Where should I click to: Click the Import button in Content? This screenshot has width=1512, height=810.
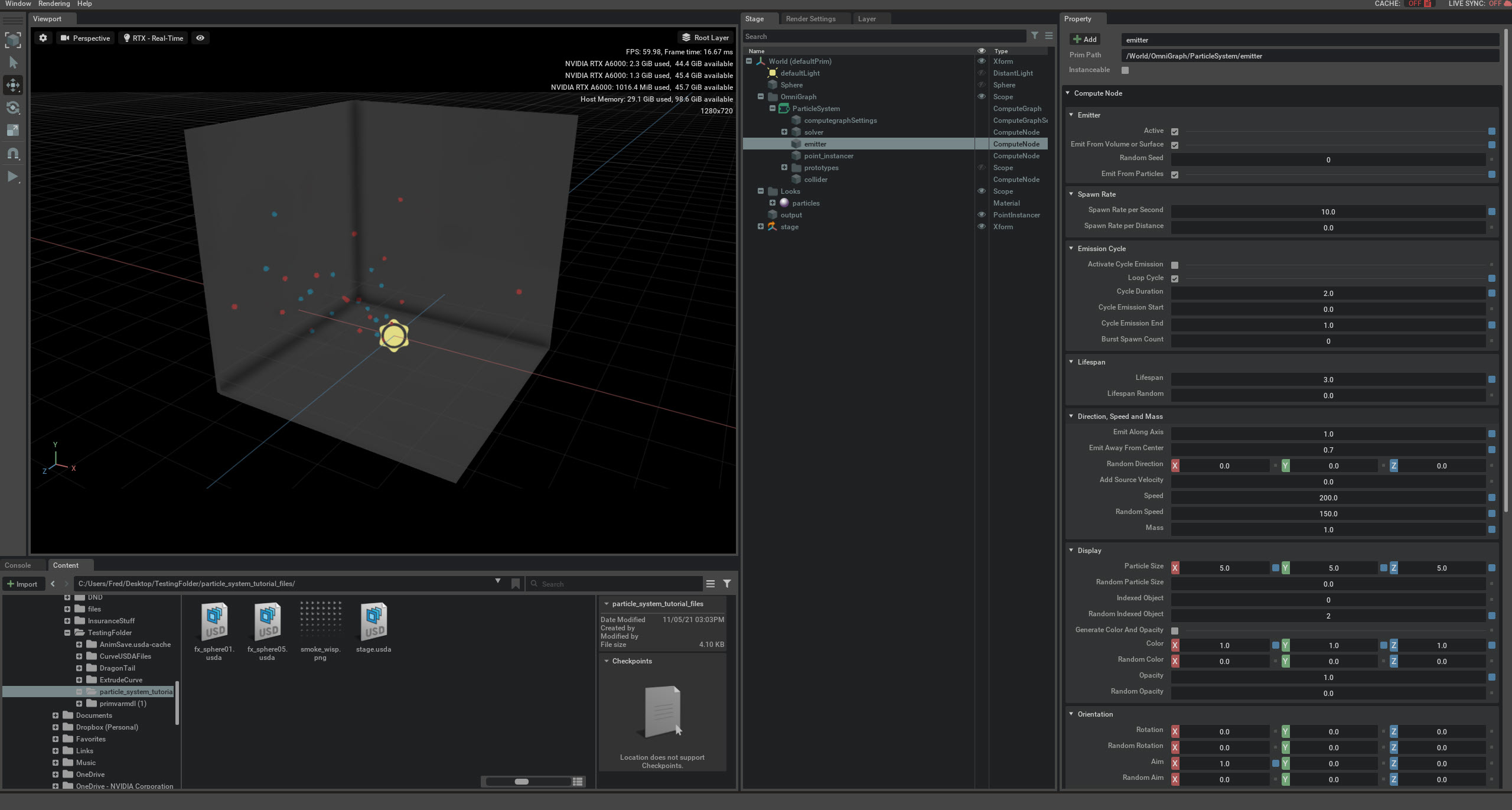tap(22, 584)
